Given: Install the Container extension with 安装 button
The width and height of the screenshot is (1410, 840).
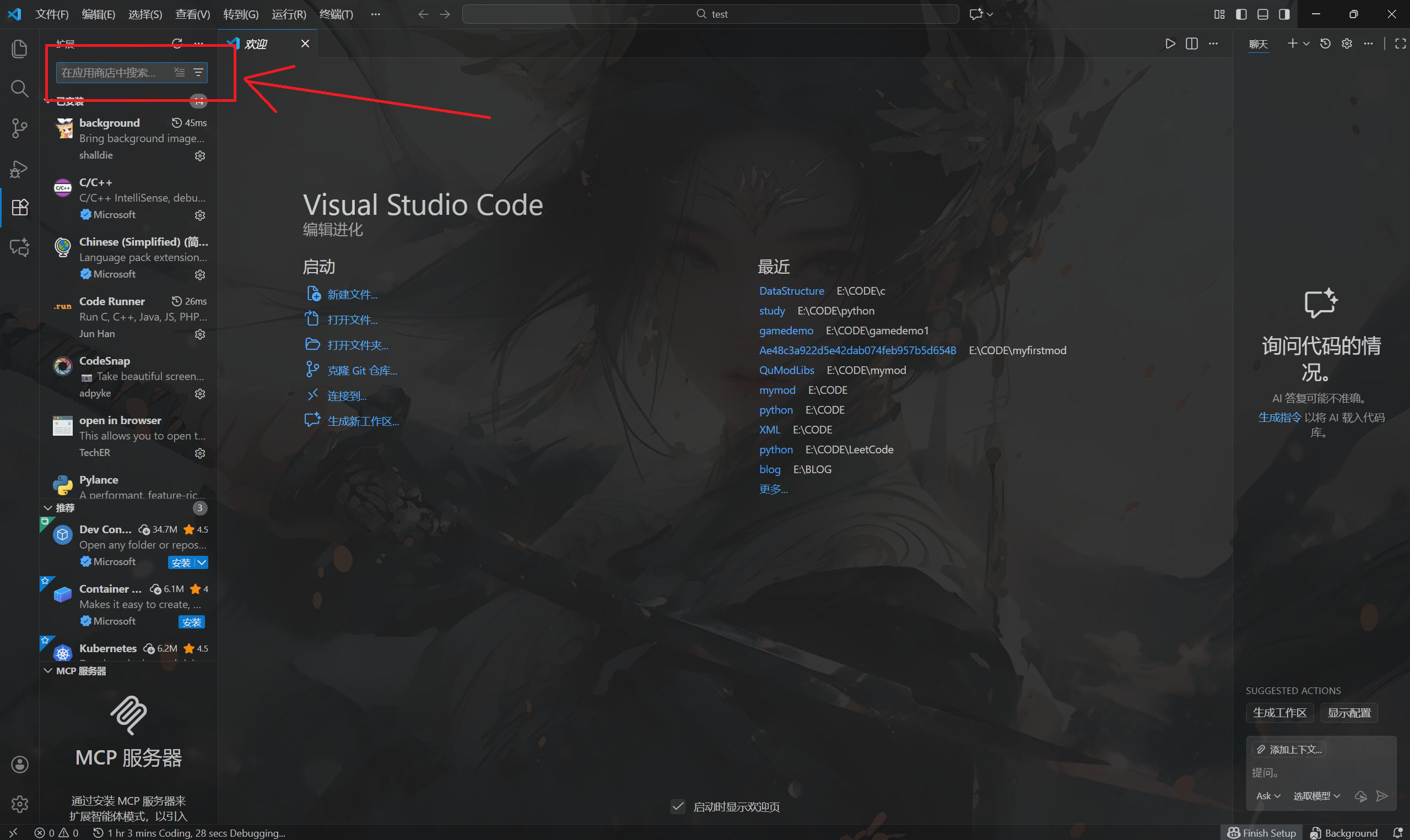Looking at the screenshot, I should pos(192,621).
